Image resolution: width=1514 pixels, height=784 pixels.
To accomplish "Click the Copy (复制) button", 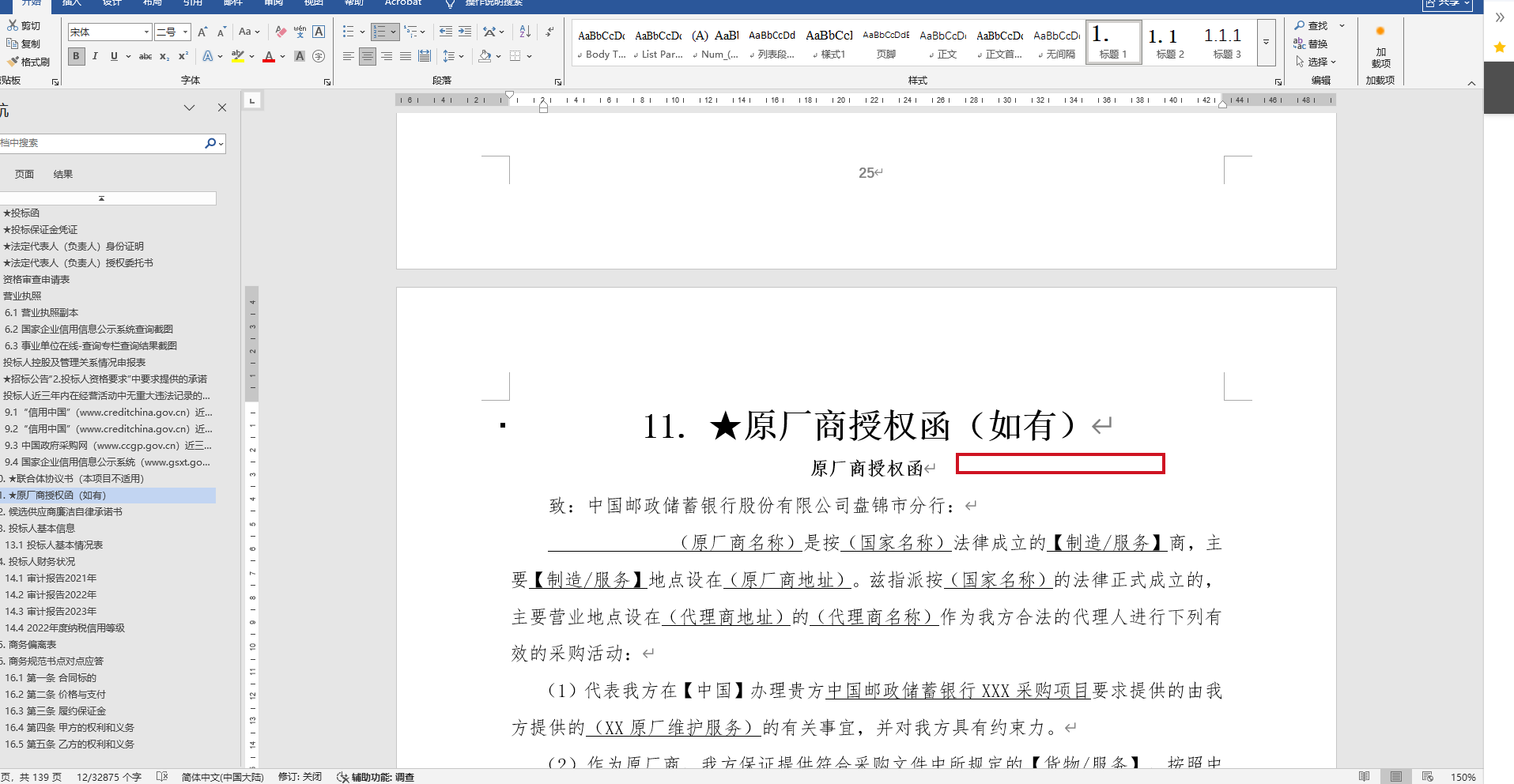I will click(x=24, y=43).
